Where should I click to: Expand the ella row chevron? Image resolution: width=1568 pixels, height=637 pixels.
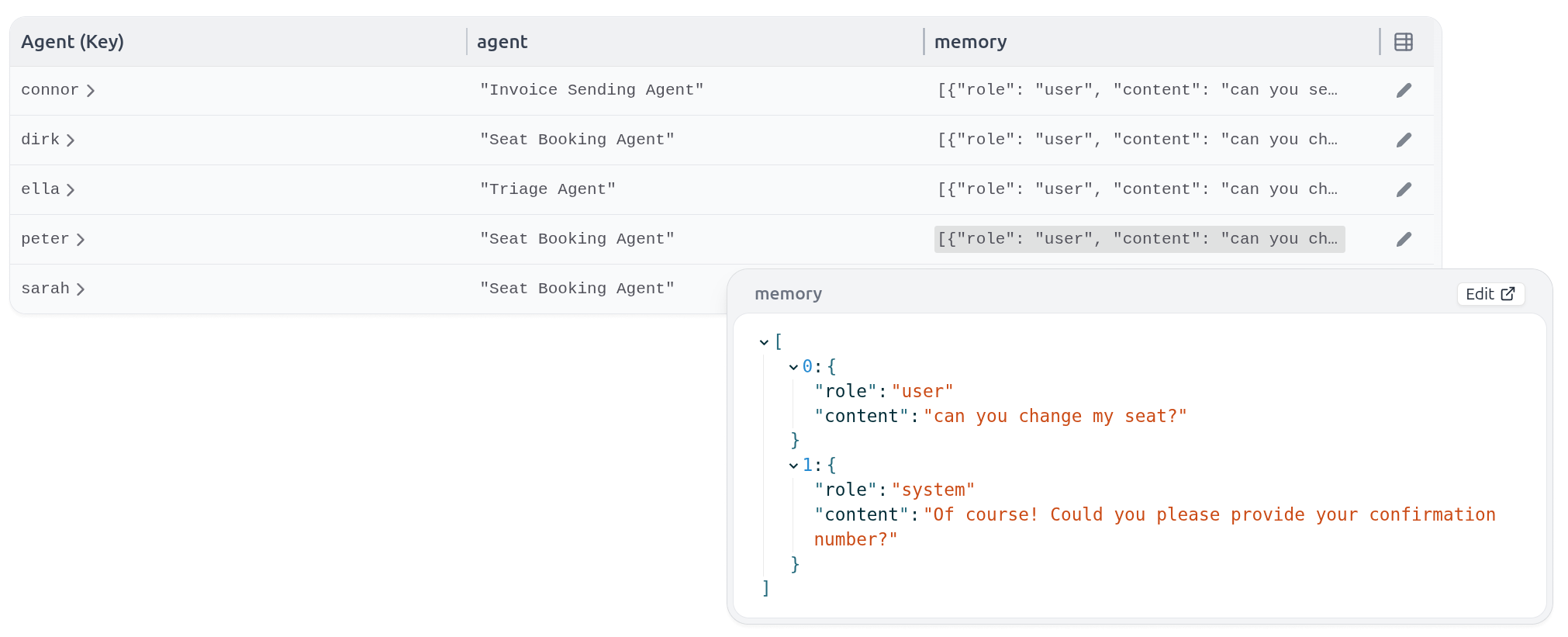click(x=71, y=190)
